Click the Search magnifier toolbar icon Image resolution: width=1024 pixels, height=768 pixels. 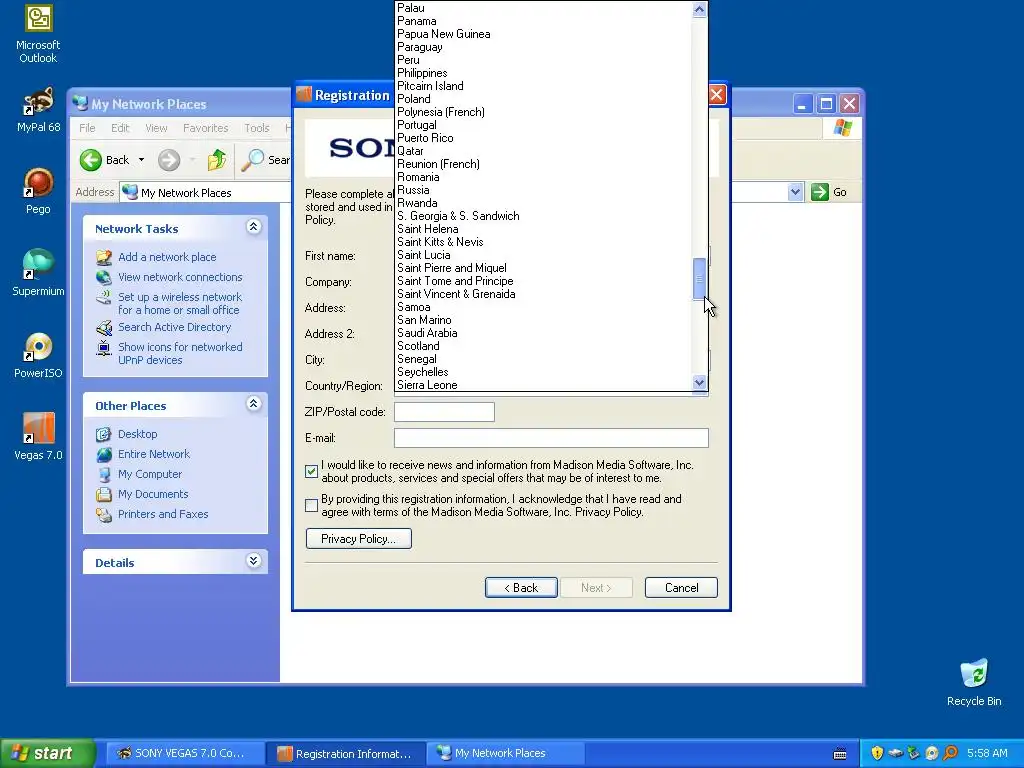pyautogui.click(x=253, y=160)
